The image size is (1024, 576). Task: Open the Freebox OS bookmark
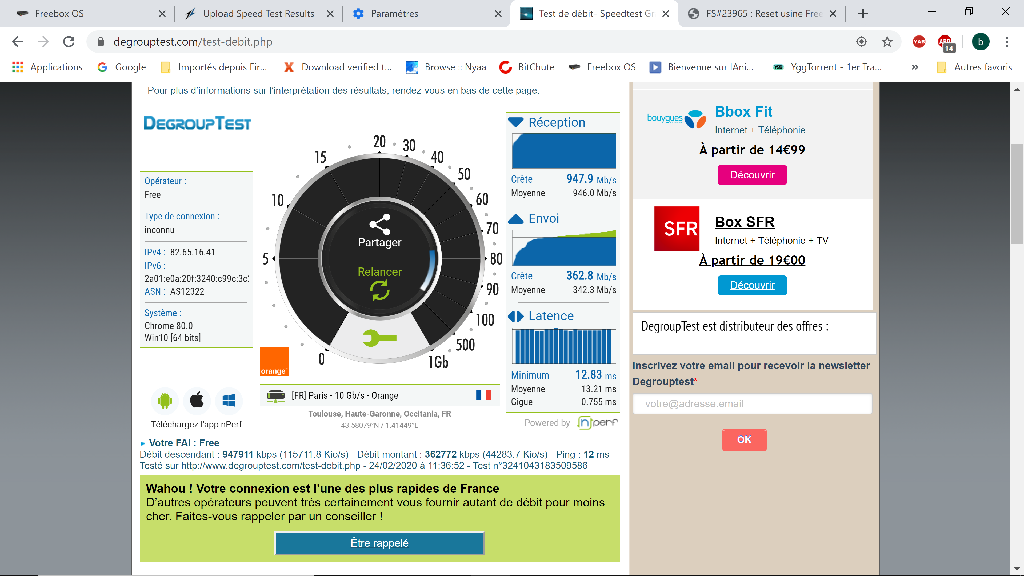[x=602, y=67]
